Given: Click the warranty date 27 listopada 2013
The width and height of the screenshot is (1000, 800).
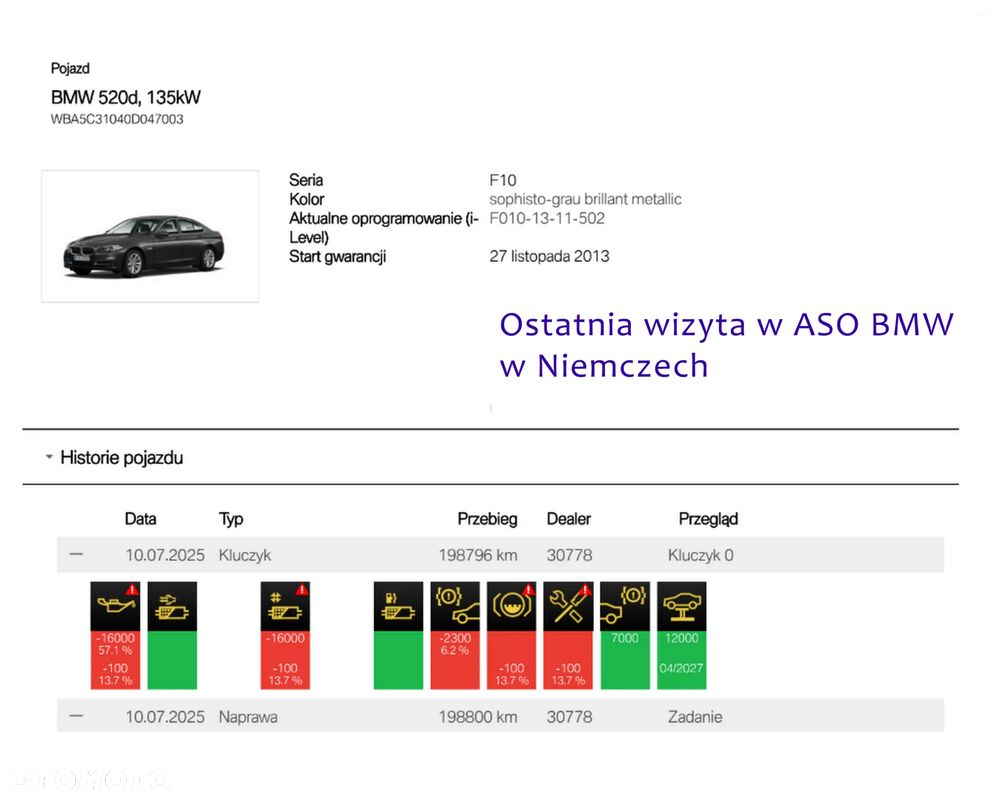Looking at the screenshot, I should point(549,256).
